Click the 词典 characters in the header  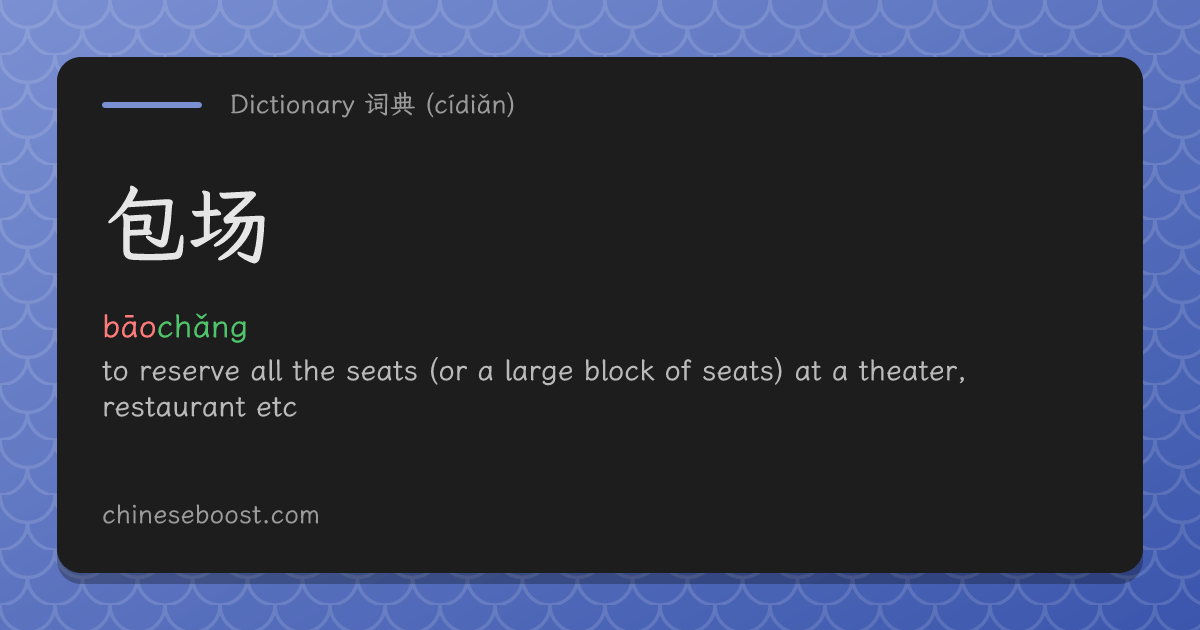pyautogui.click(x=389, y=105)
